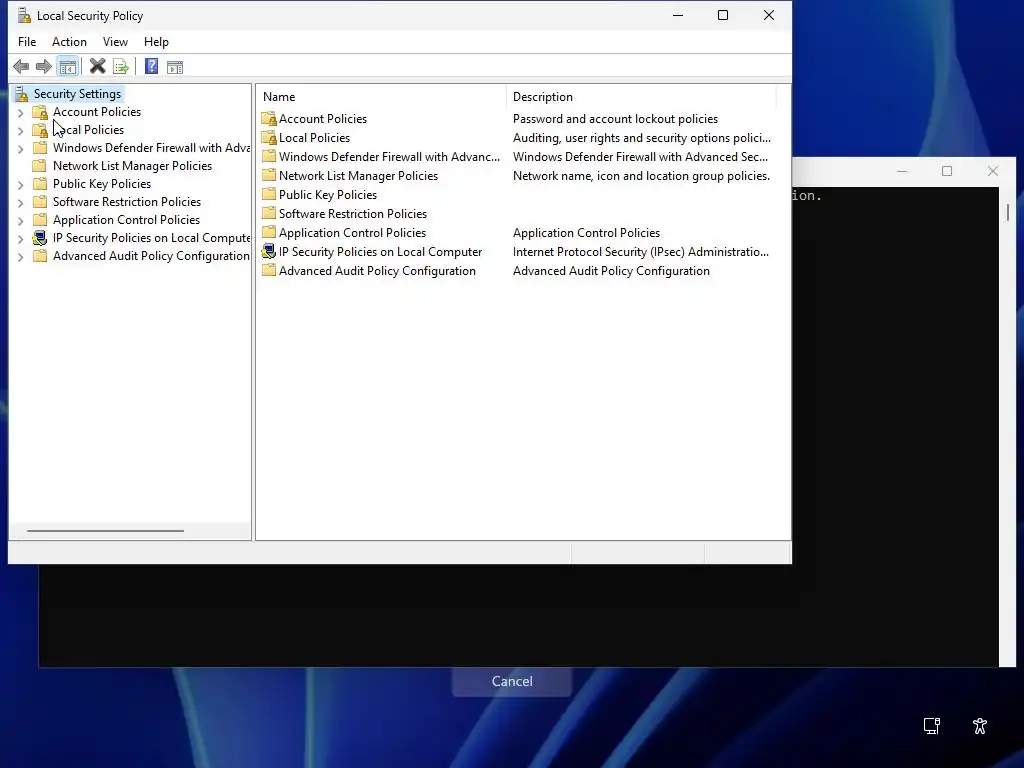This screenshot has height=768, width=1024.
Task: Maximize the background console window
Action: [947, 171]
